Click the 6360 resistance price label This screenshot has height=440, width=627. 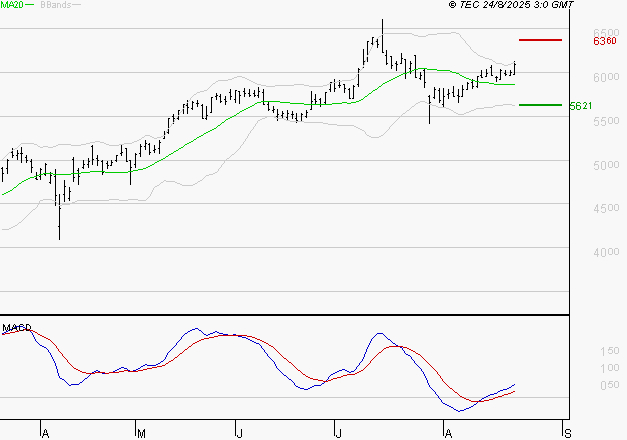(x=605, y=41)
